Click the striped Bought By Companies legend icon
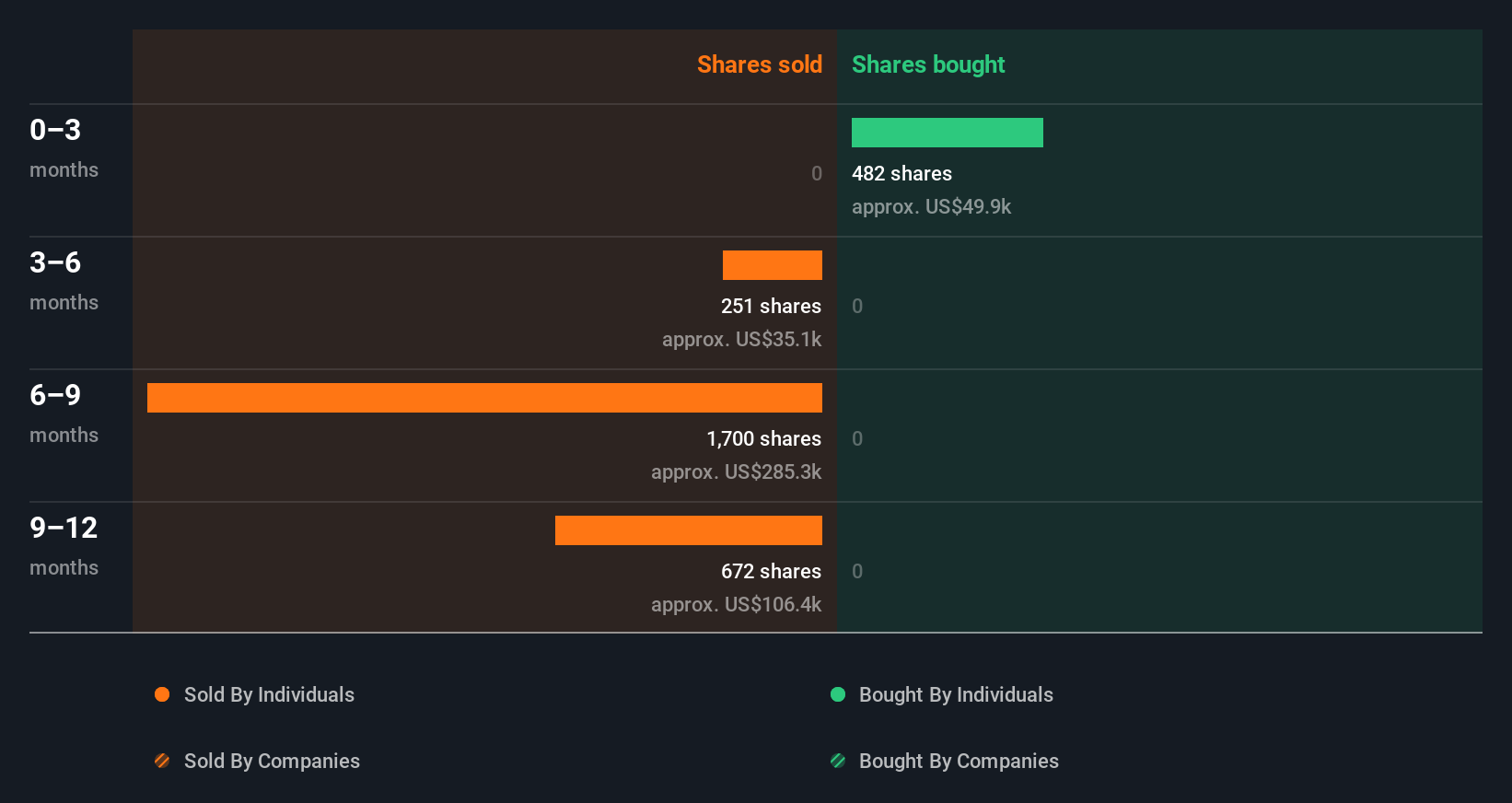The width and height of the screenshot is (1512, 803). tap(838, 761)
